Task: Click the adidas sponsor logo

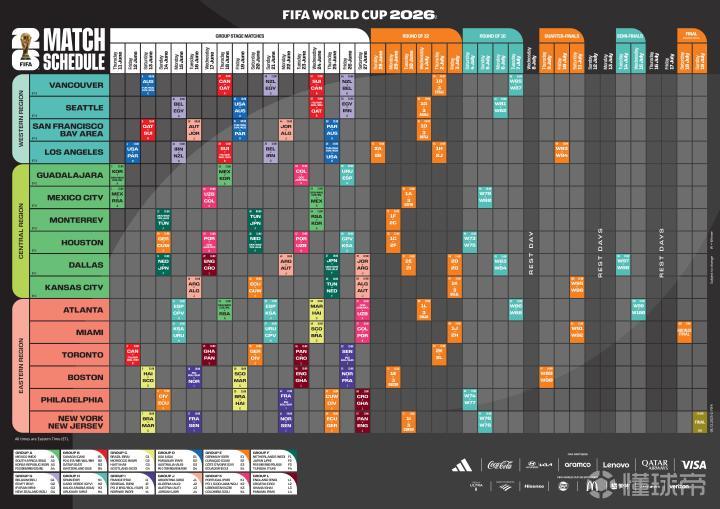Action: coord(461,464)
